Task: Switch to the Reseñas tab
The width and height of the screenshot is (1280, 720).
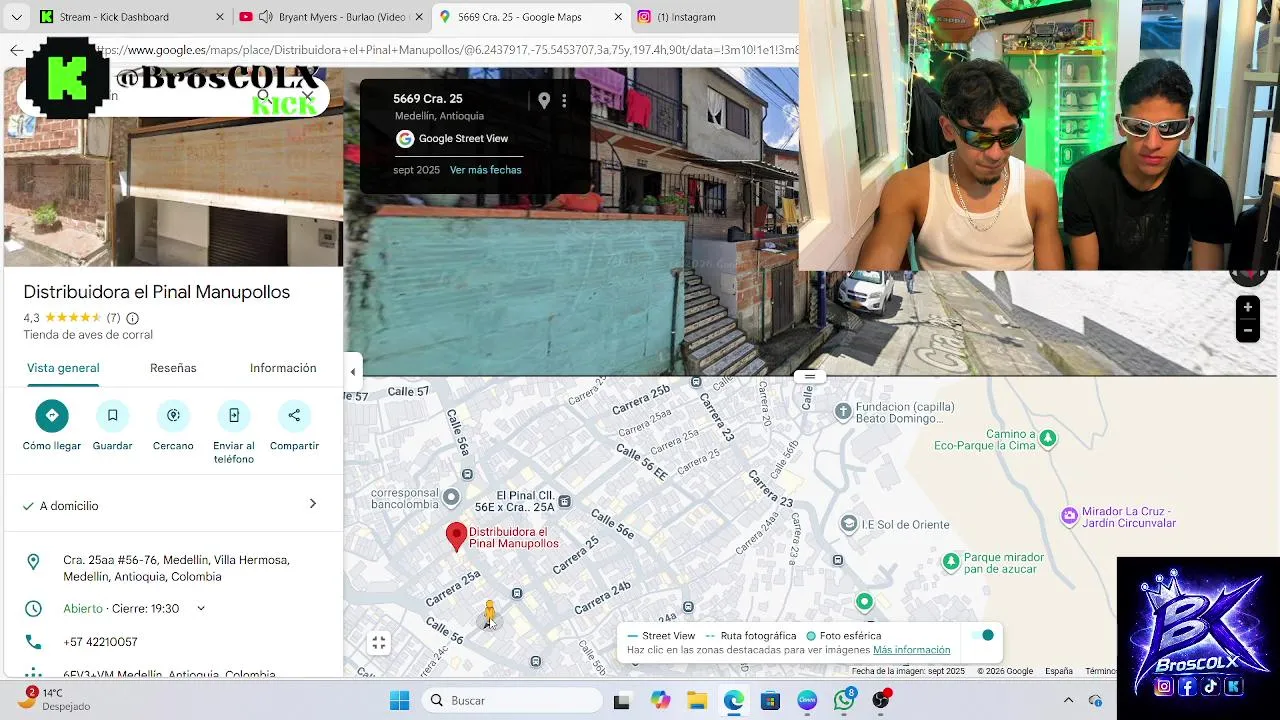Action: click(173, 368)
